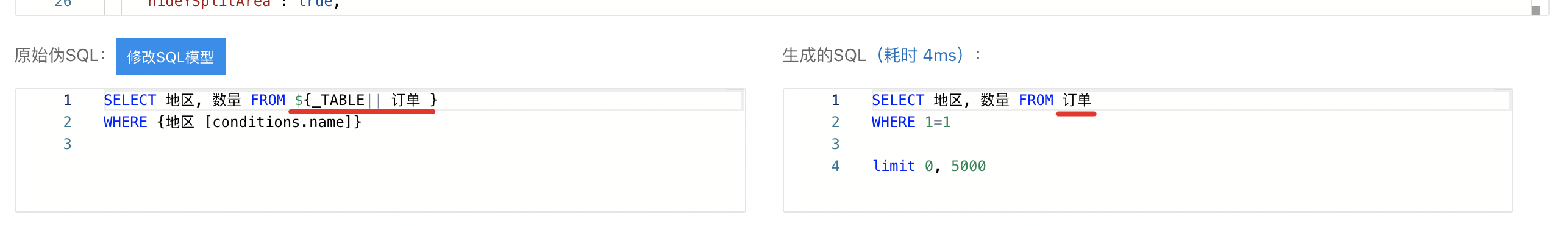
Task: Click line number 4 in generated SQL editor
Action: 835,166
